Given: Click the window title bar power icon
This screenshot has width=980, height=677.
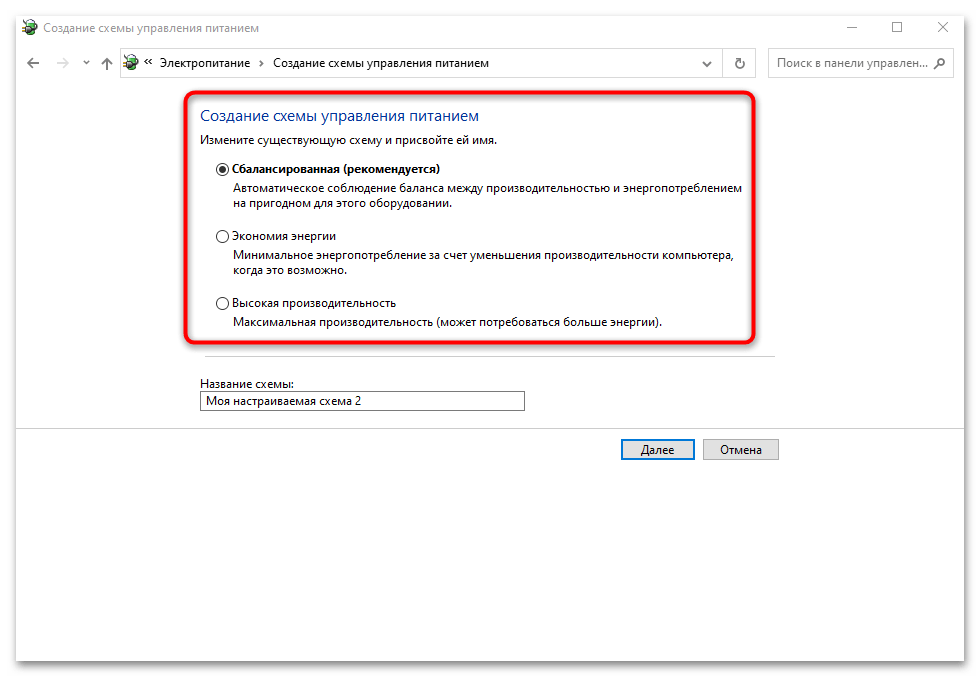Looking at the screenshot, I should [29, 28].
